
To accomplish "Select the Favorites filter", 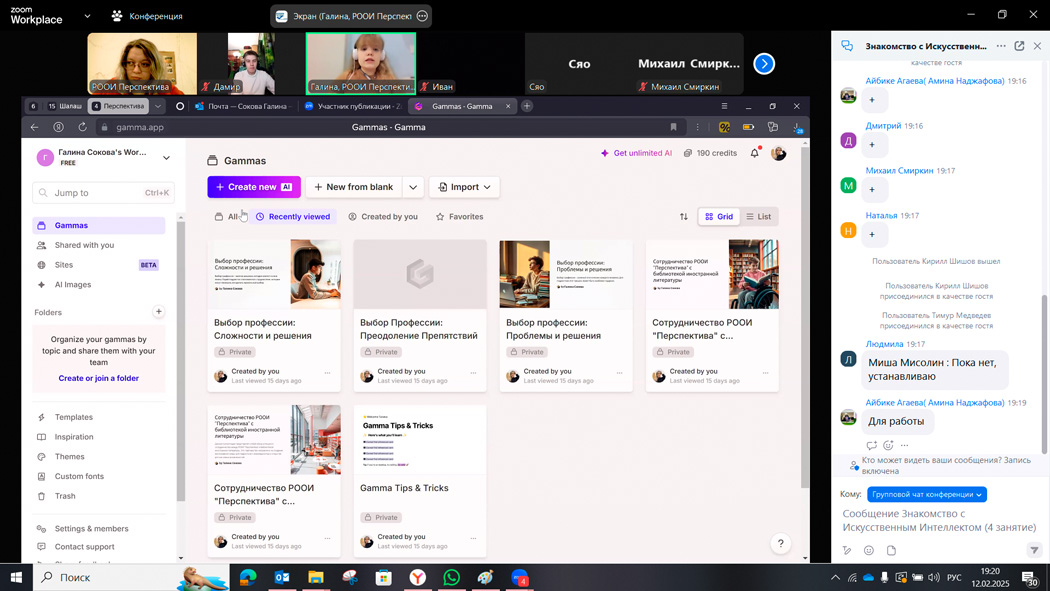I will pyautogui.click(x=459, y=217).
